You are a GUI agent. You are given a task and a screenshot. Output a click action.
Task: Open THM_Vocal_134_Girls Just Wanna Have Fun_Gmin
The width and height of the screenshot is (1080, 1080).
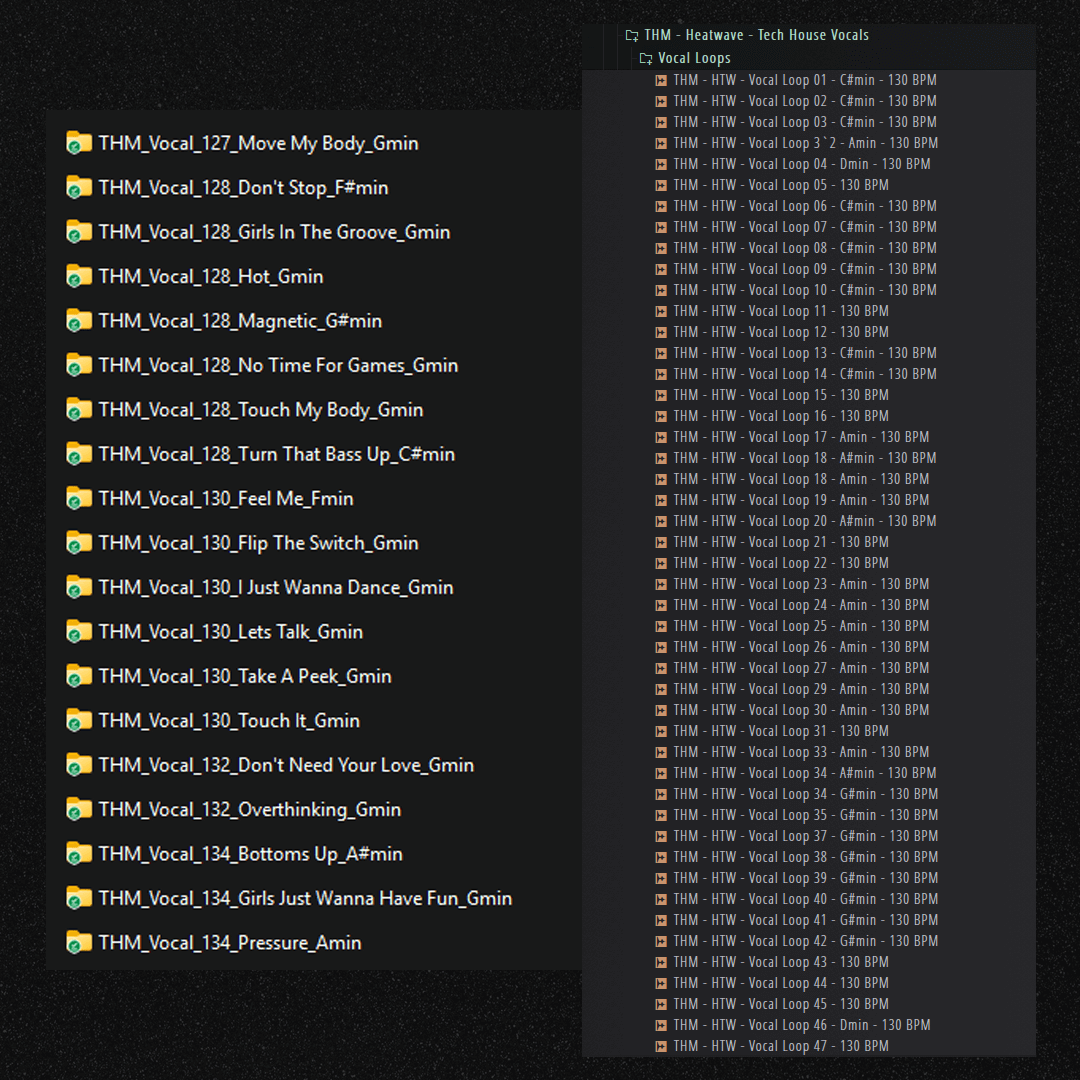(x=305, y=898)
